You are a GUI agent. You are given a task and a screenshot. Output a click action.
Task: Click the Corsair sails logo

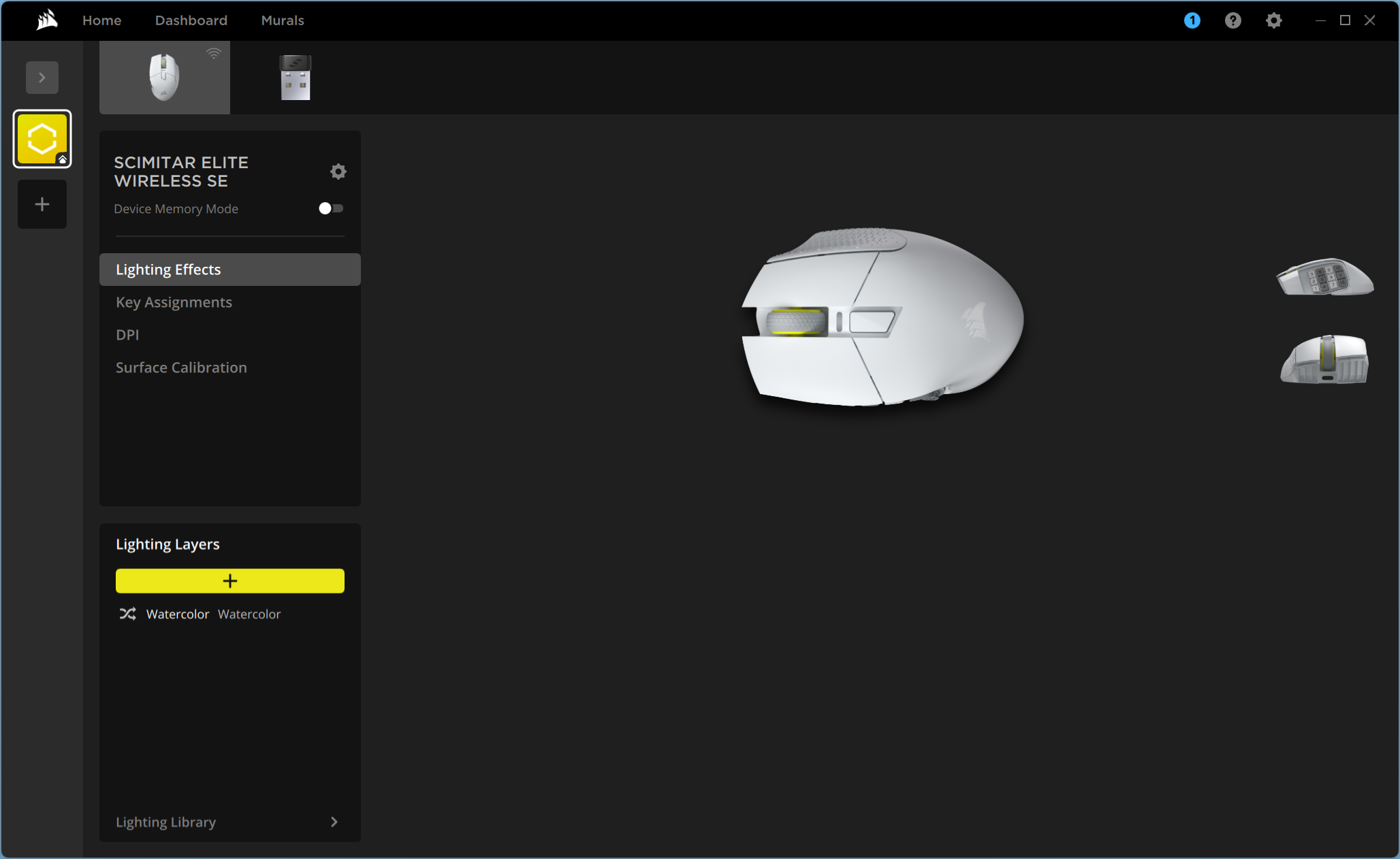46,20
